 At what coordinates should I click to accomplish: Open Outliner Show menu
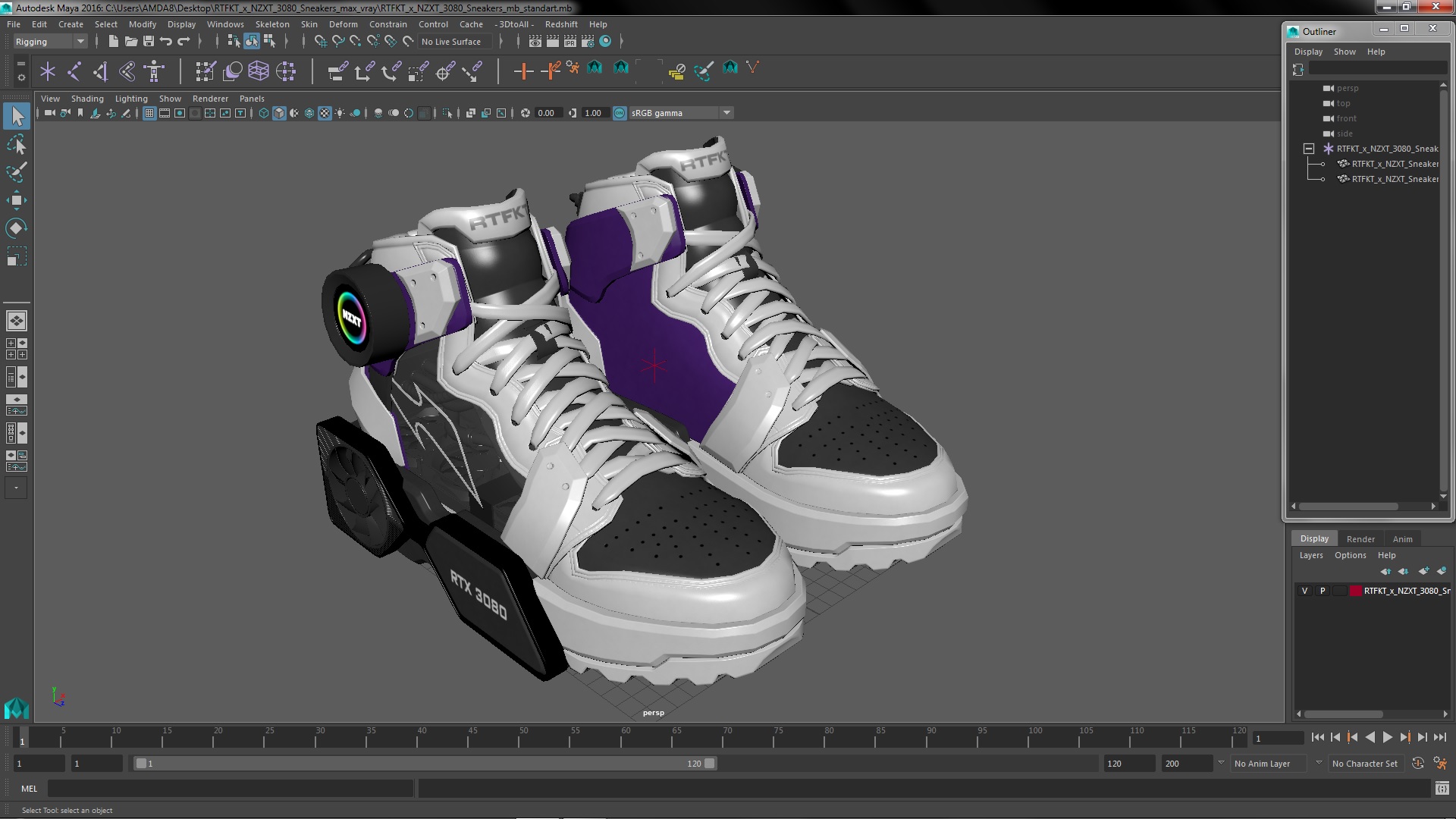point(1345,52)
